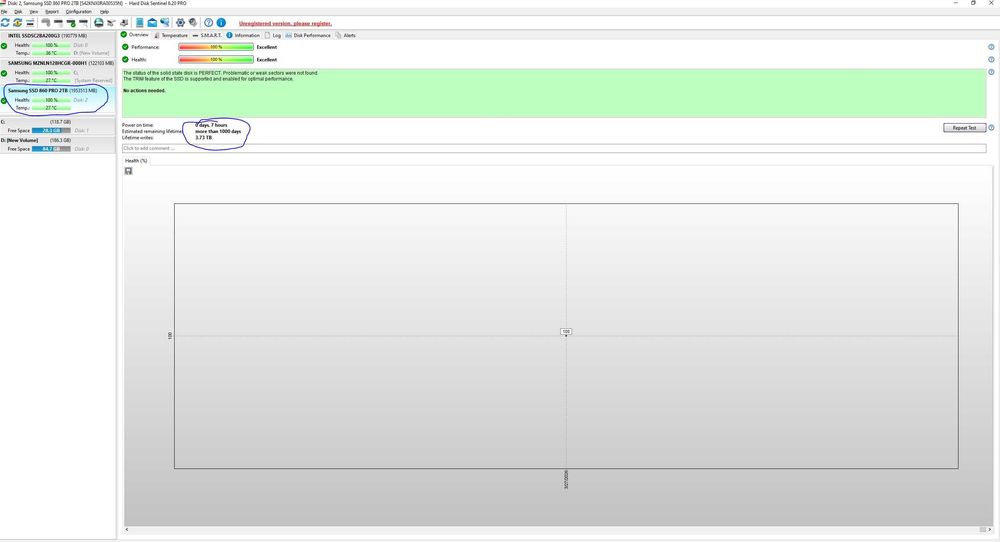Click the help icon beside Health row

tap(991, 59)
